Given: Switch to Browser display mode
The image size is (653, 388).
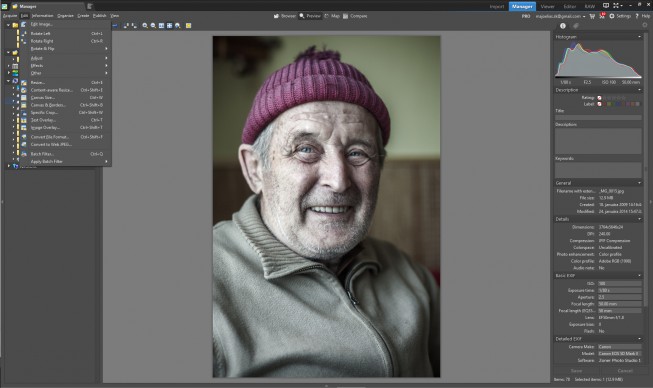Looking at the screenshot, I should click(x=285, y=16).
